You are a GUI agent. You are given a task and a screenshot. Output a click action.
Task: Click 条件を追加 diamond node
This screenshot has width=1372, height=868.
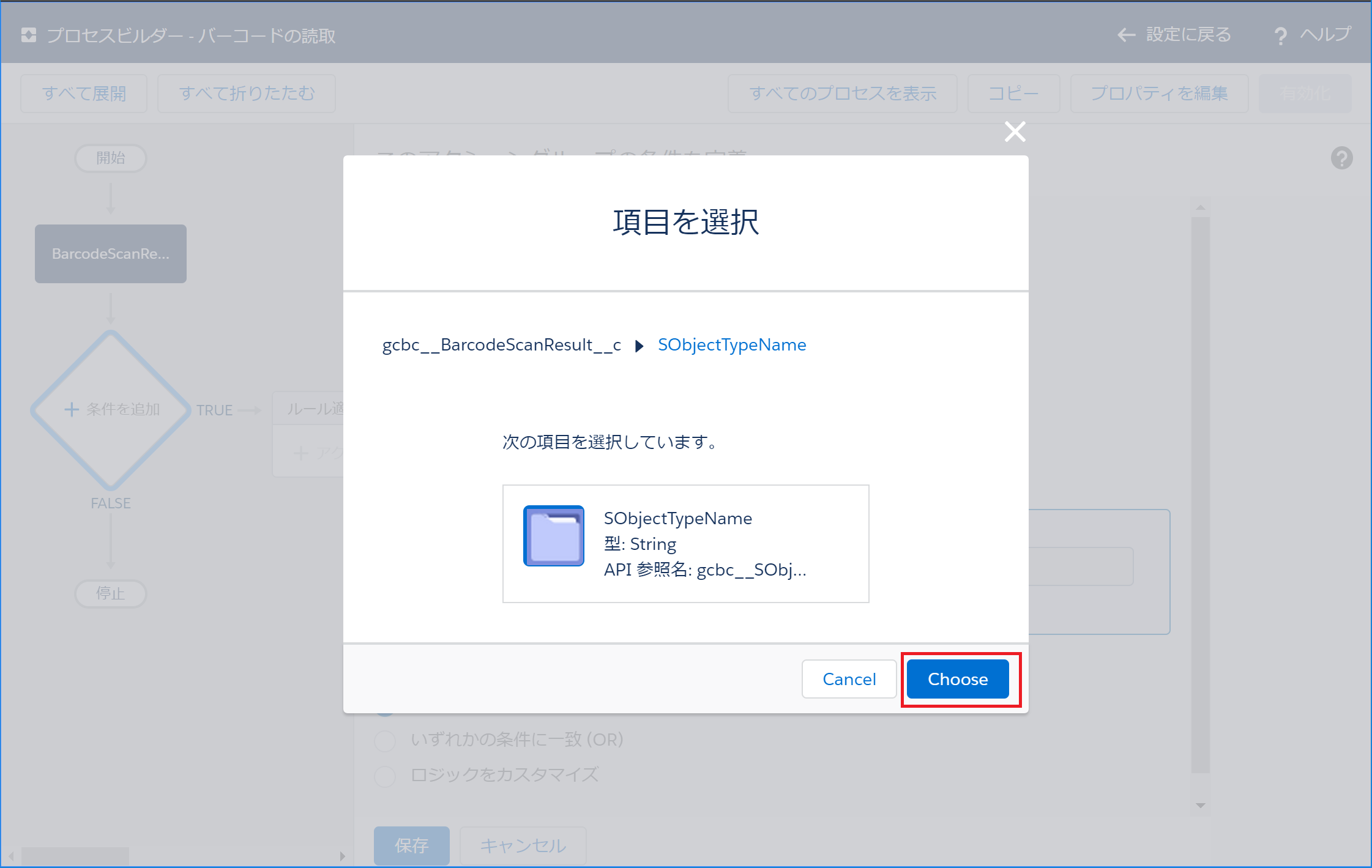(x=111, y=410)
